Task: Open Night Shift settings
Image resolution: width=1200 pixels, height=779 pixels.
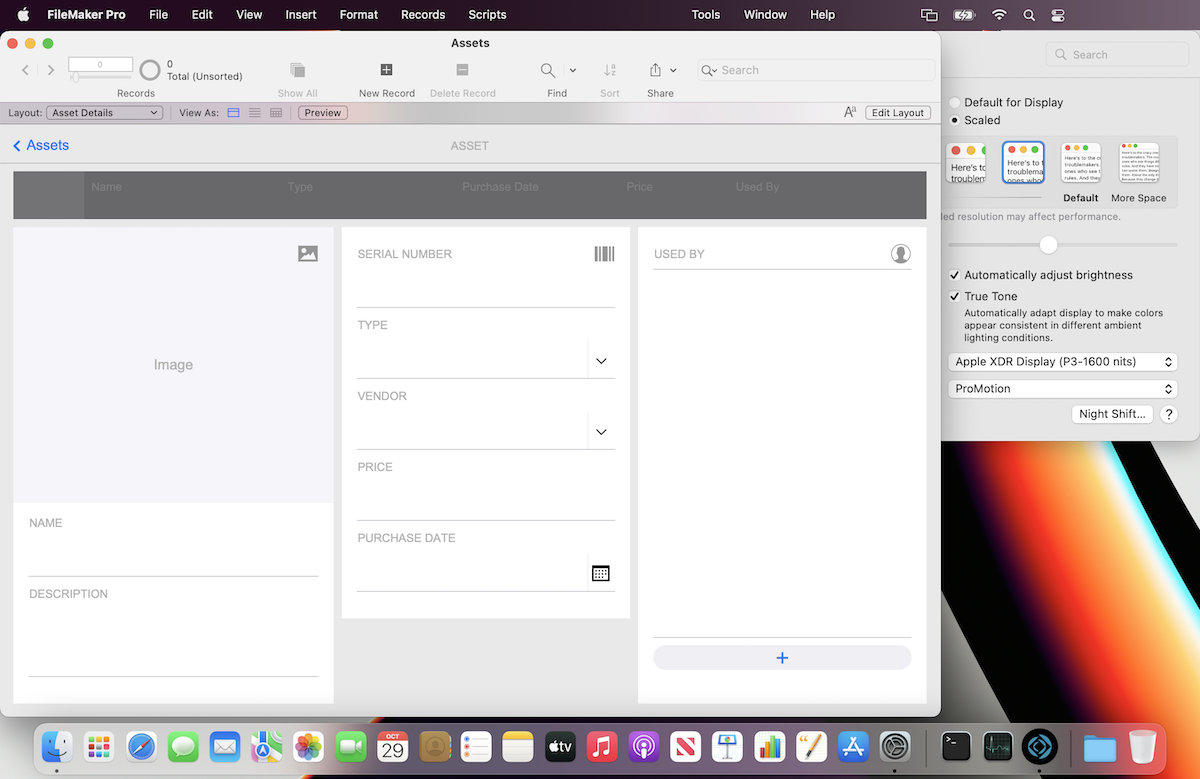Action: 1112,413
